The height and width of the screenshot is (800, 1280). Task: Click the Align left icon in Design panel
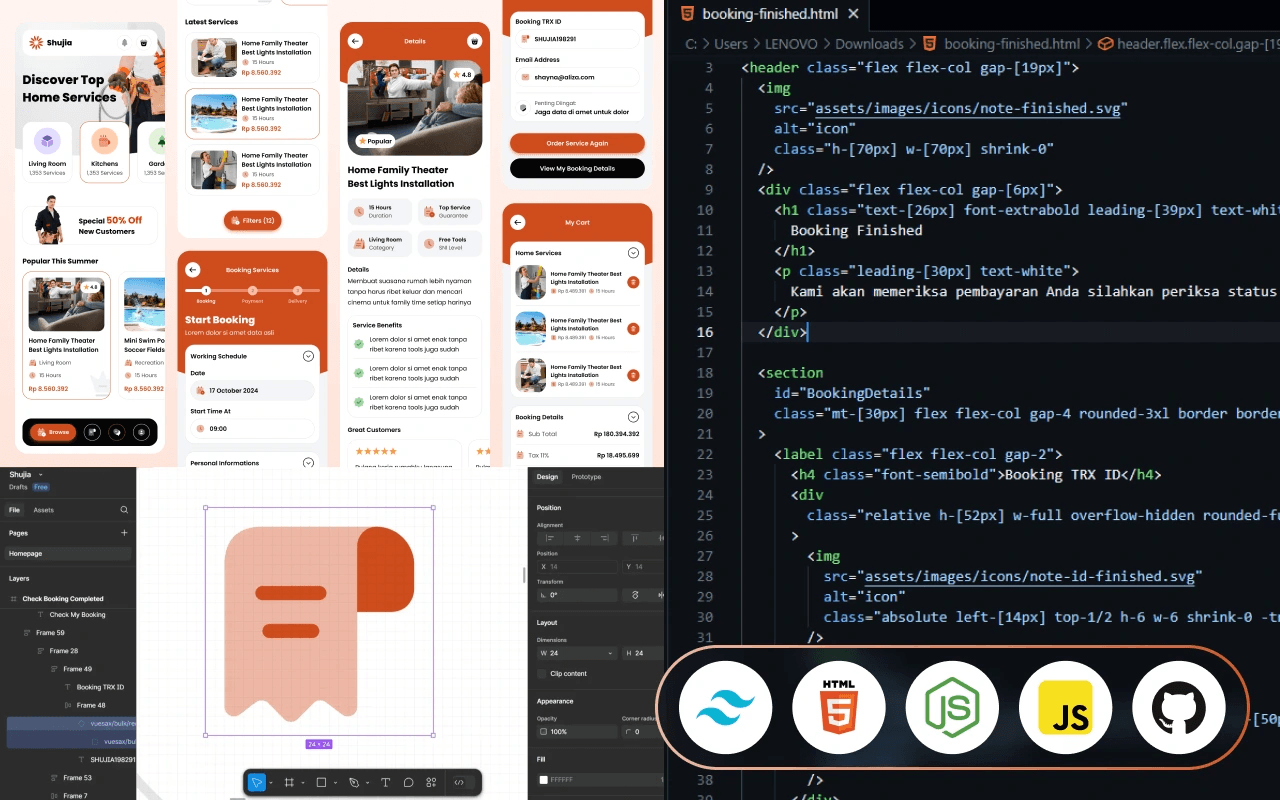point(551,538)
